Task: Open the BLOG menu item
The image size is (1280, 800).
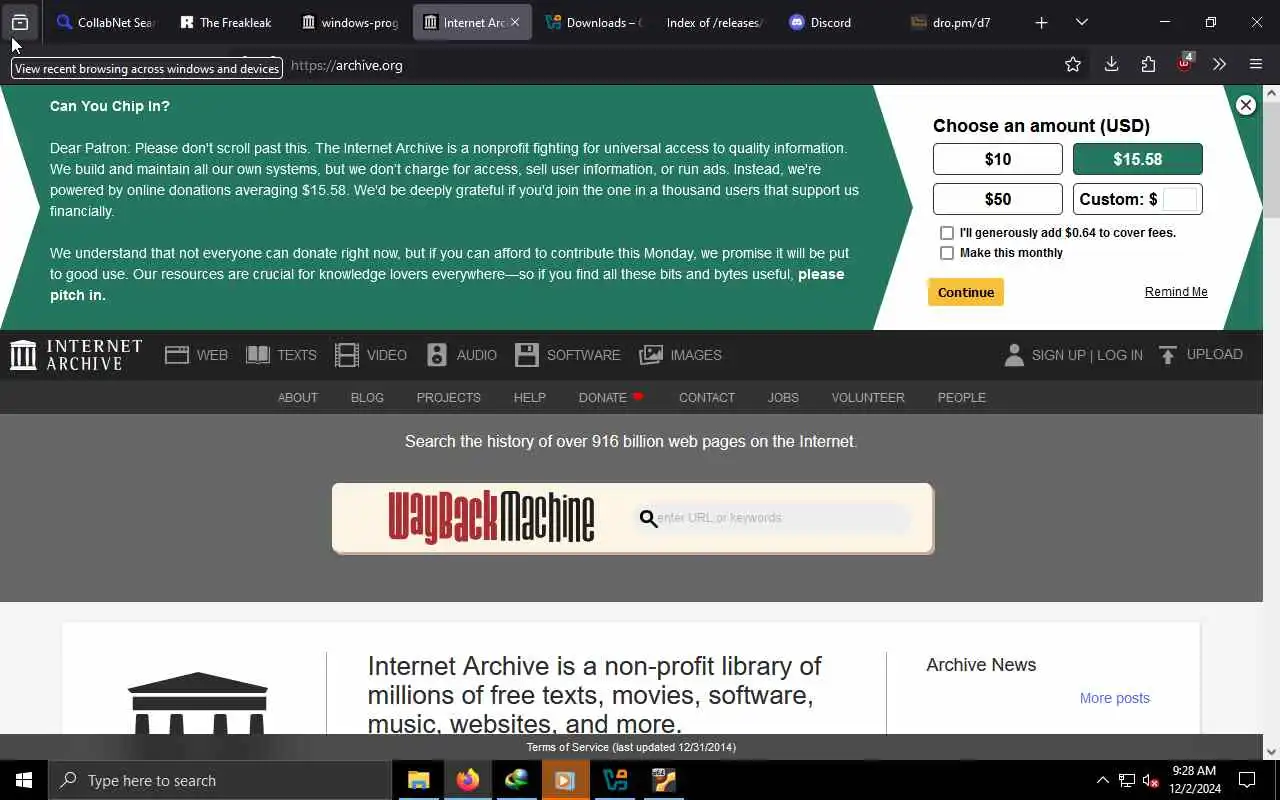Action: coord(367,397)
